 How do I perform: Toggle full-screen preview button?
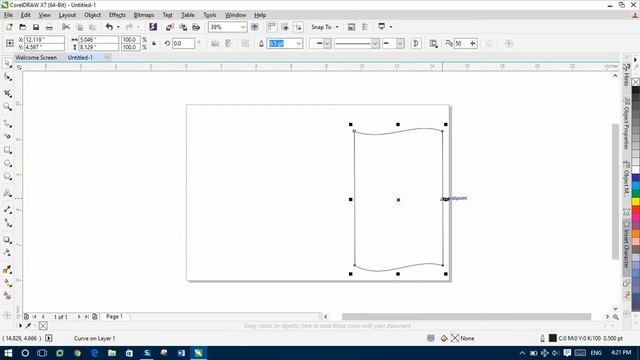(255, 27)
